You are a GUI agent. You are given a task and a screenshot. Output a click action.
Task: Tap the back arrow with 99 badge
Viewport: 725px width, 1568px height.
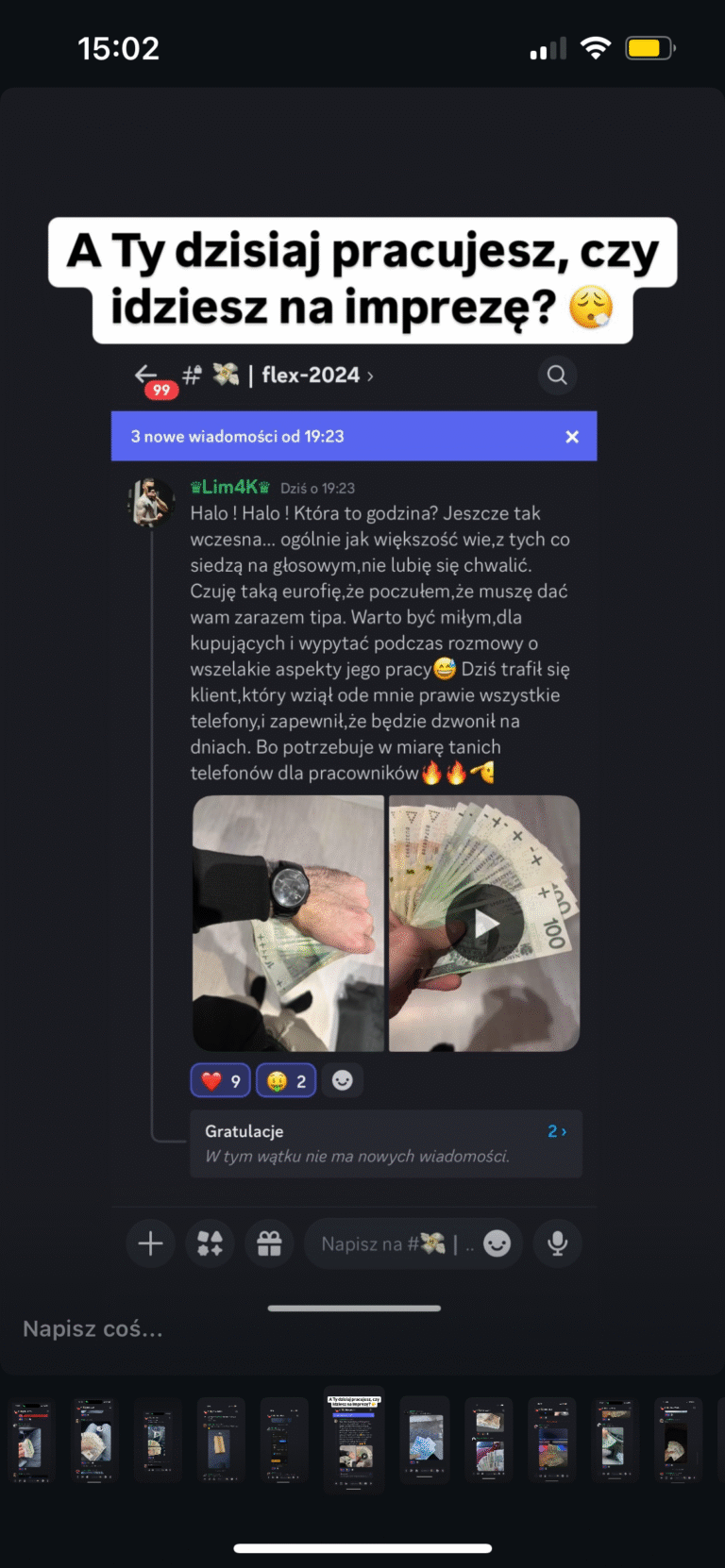(x=152, y=377)
